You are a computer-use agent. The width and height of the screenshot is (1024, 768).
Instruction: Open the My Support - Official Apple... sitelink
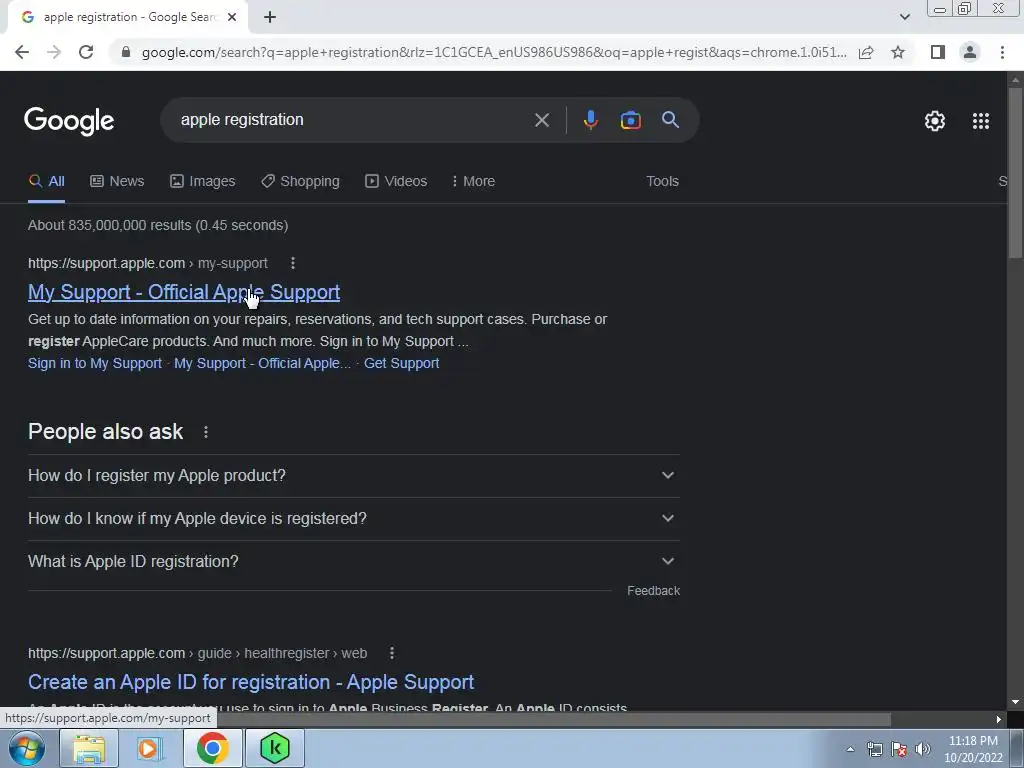click(263, 363)
